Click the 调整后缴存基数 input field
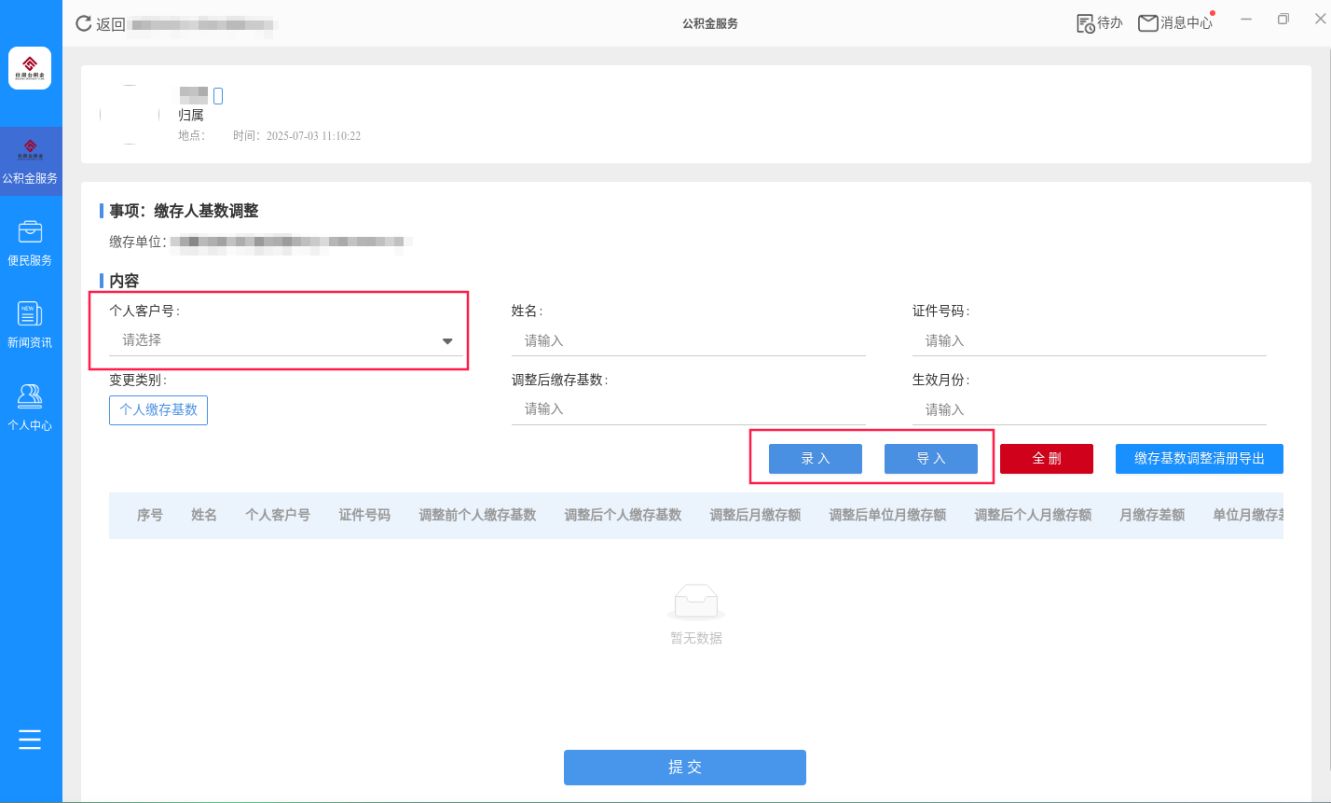The height and width of the screenshot is (803, 1331). (x=688, y=410)
